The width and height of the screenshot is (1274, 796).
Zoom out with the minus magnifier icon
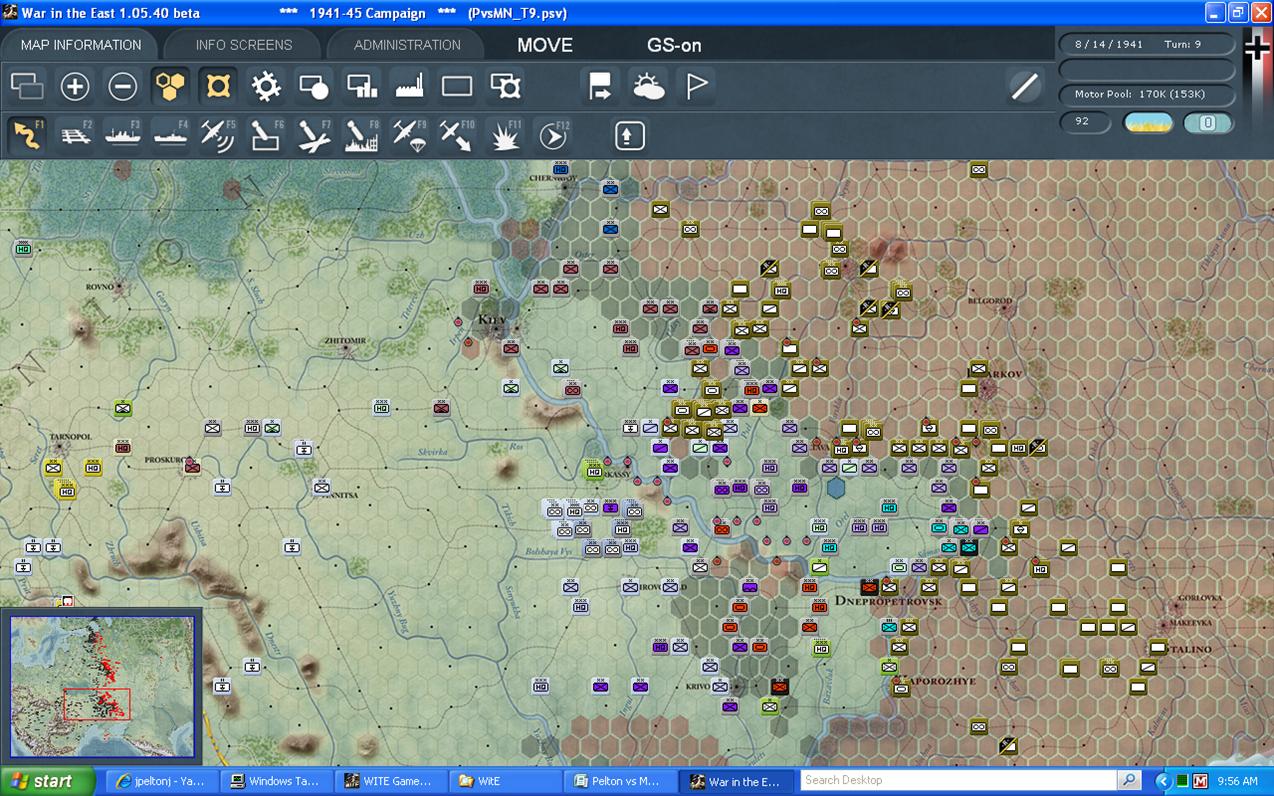click(x=123, y=86)
